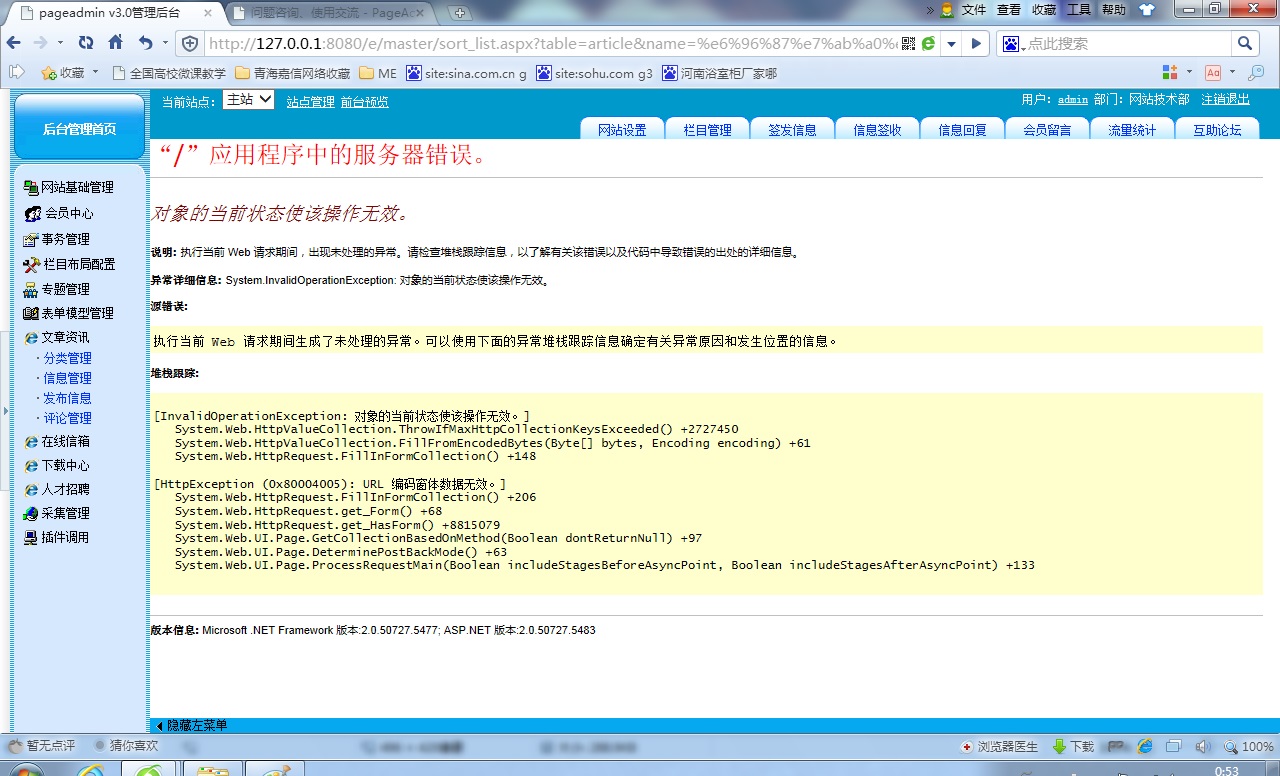Open the 栏目管理 tab
Image resolution: width=1280 pixels, height=776 pixels.
pyautogui.click(x=707, y=130)
